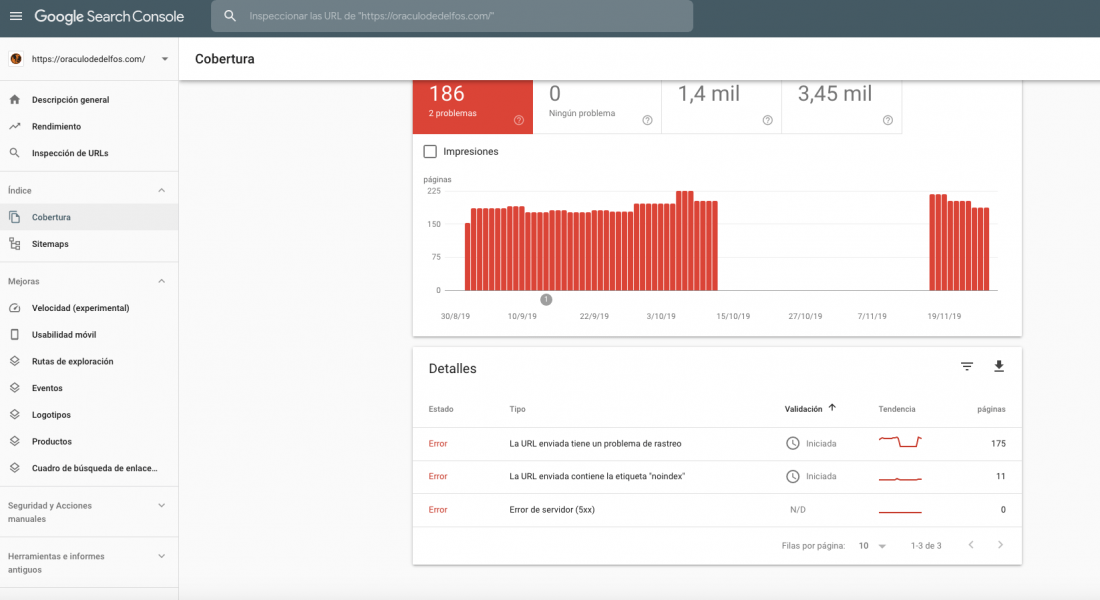
Task: Click the 11 pages count cell
Action: point(1000,476)
